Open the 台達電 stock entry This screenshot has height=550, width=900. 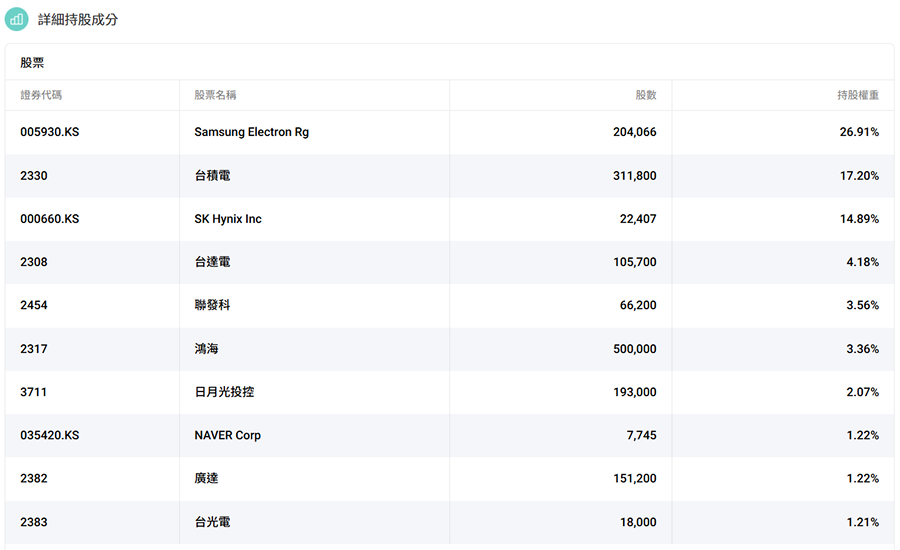click(212, 262)
